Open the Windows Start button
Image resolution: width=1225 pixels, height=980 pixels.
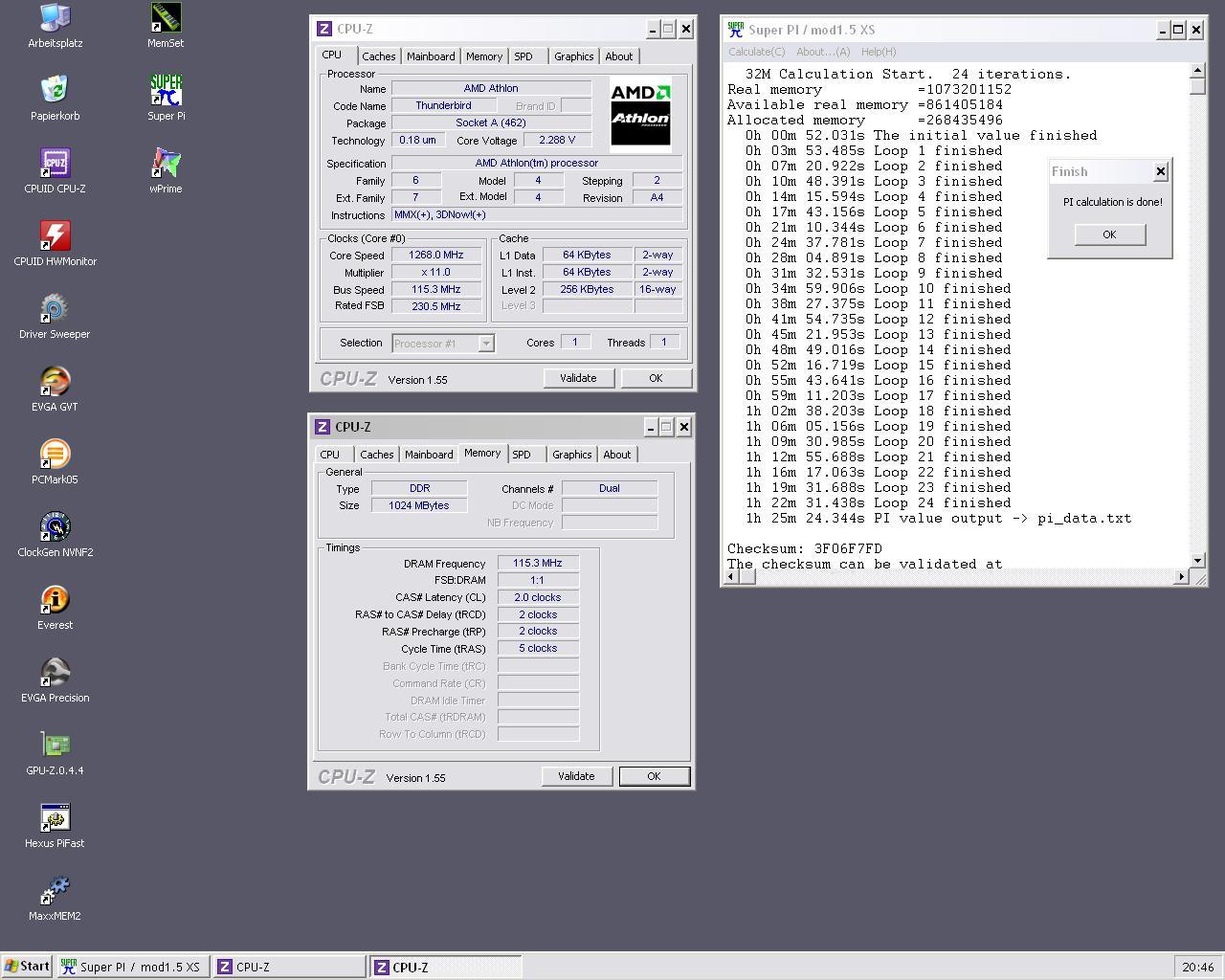[x=27, y=967]
